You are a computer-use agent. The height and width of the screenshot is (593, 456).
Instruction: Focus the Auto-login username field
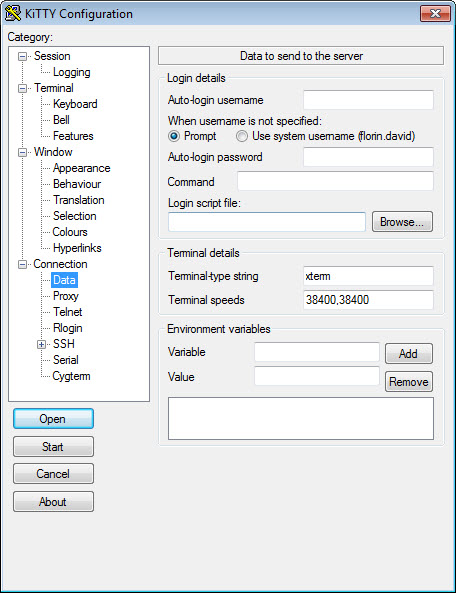368,100
